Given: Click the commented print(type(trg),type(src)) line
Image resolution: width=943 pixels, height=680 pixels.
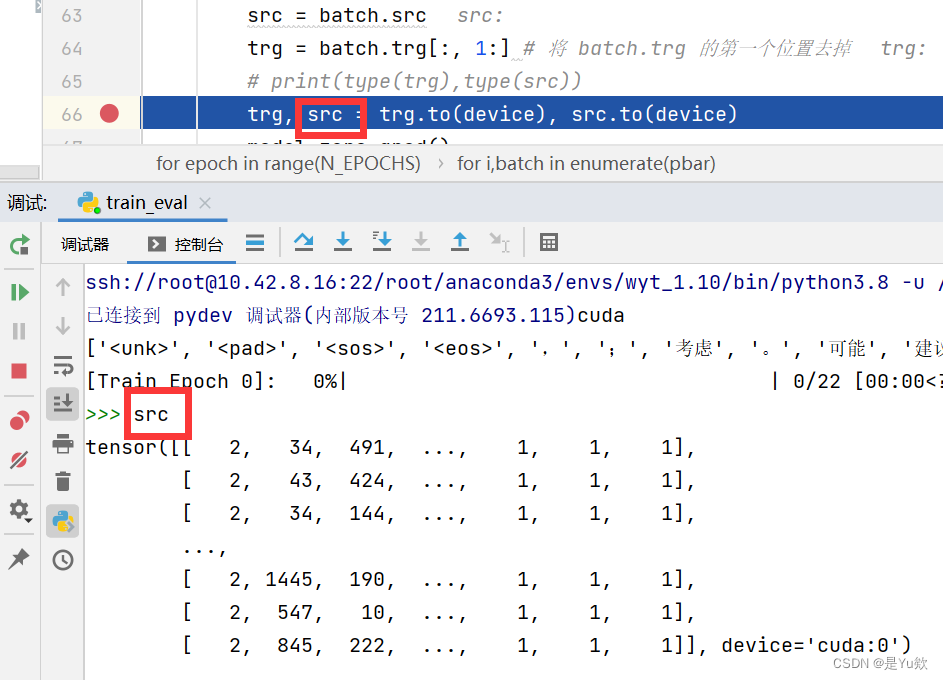Looking at the screenshot, I should point(414,81).
